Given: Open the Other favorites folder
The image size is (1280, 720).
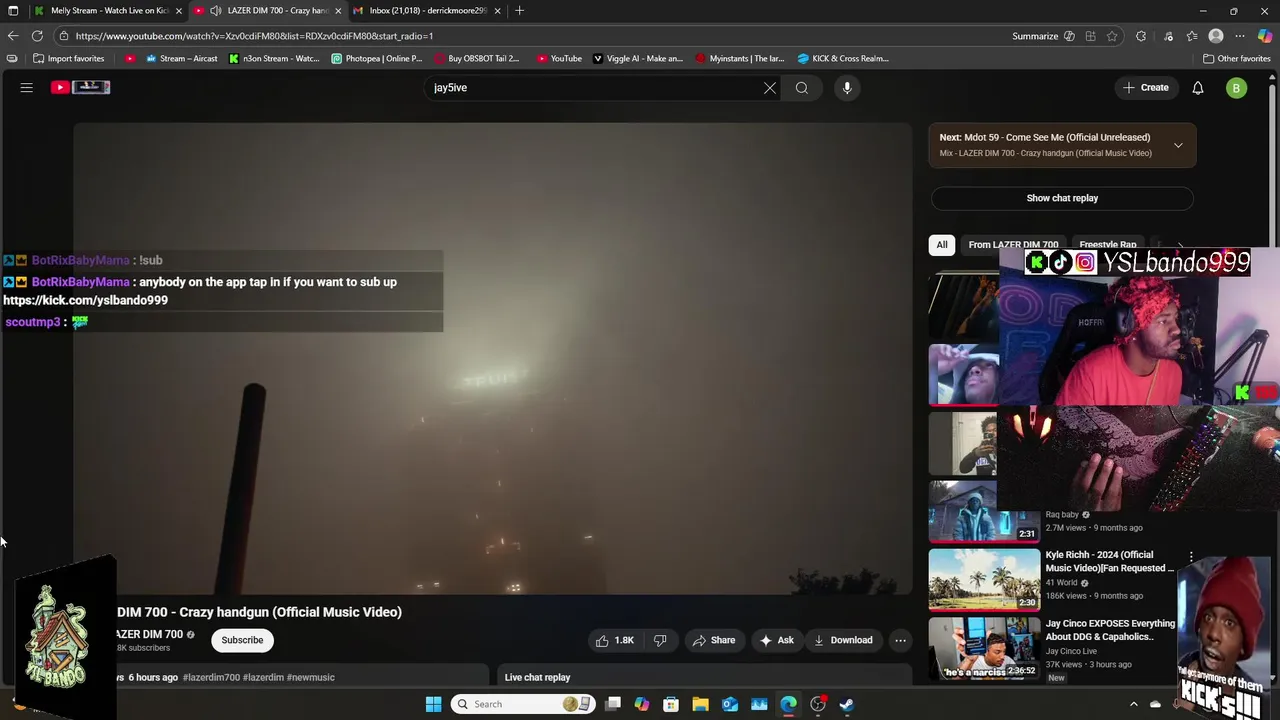Looking at the screenshot, I should (x=1236, y=58).
